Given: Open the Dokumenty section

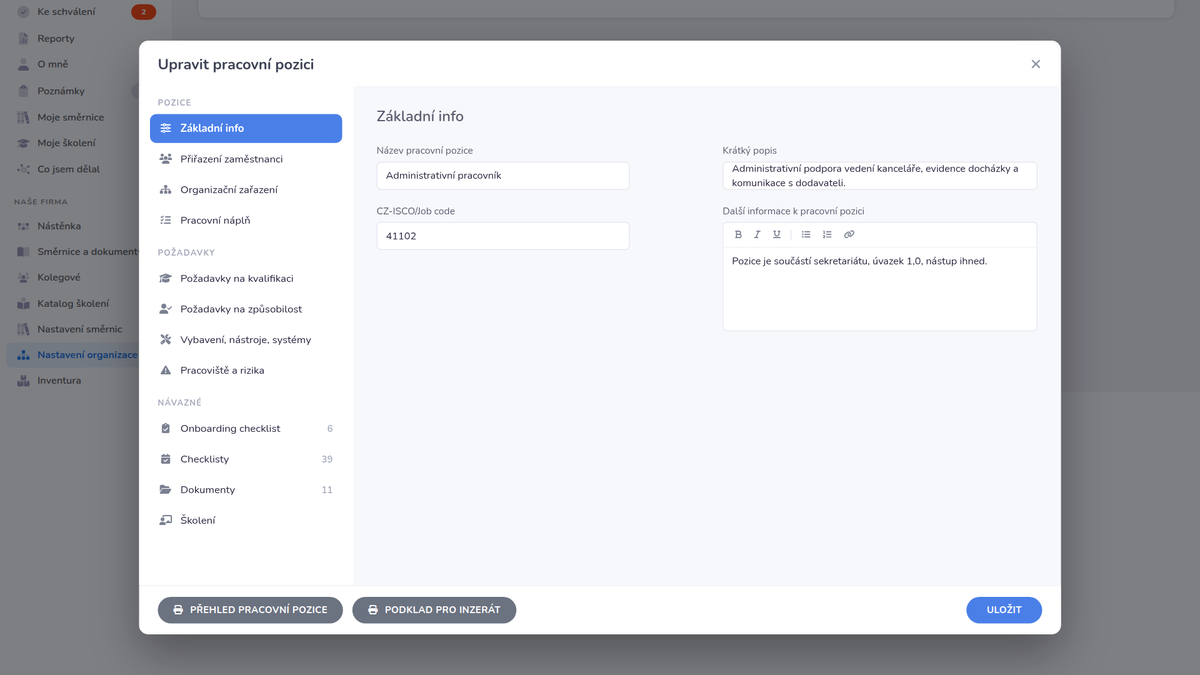Looking at the screenshot, I should 246,490.
